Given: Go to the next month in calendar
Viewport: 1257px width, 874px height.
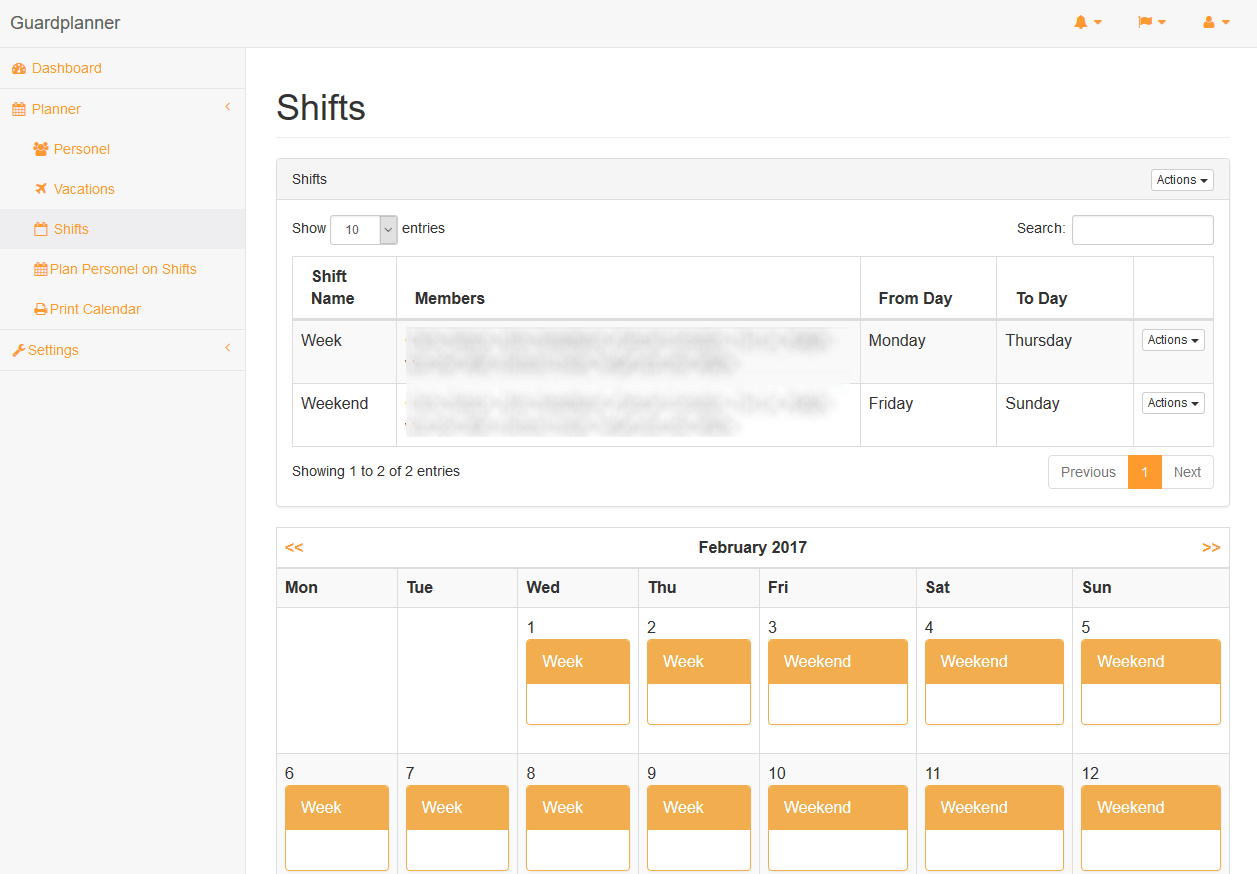Looking at the screenshot, I should [x=1211, y=547].
